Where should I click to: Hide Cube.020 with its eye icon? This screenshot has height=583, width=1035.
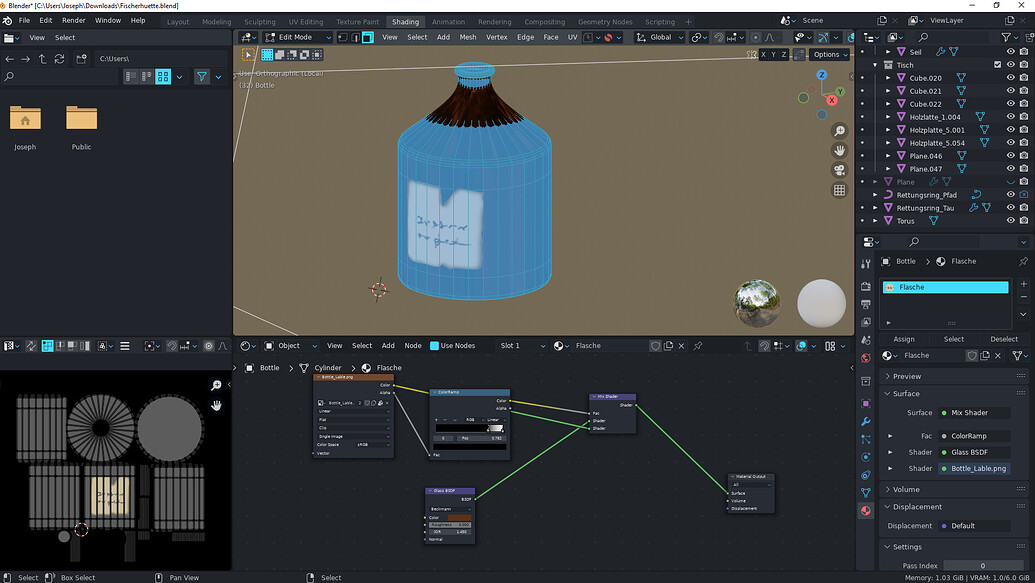(x=1010, y=78)
